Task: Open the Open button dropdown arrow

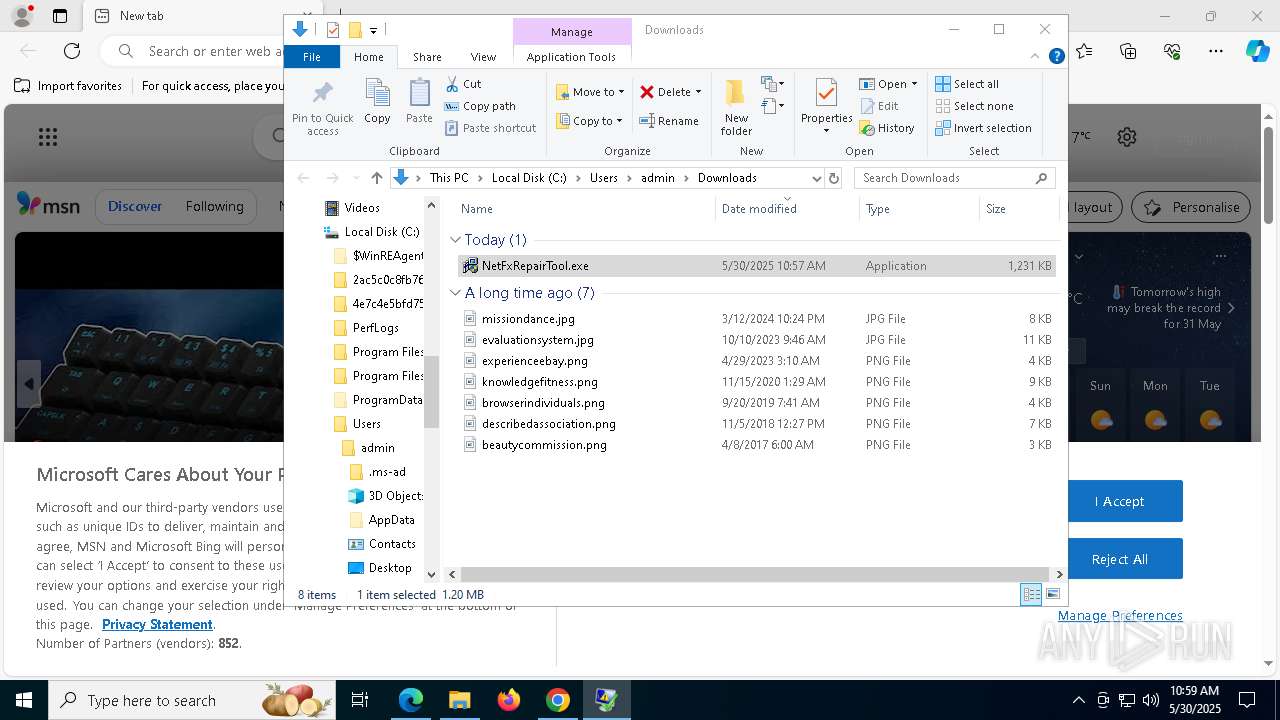Action: coord(914,84)
